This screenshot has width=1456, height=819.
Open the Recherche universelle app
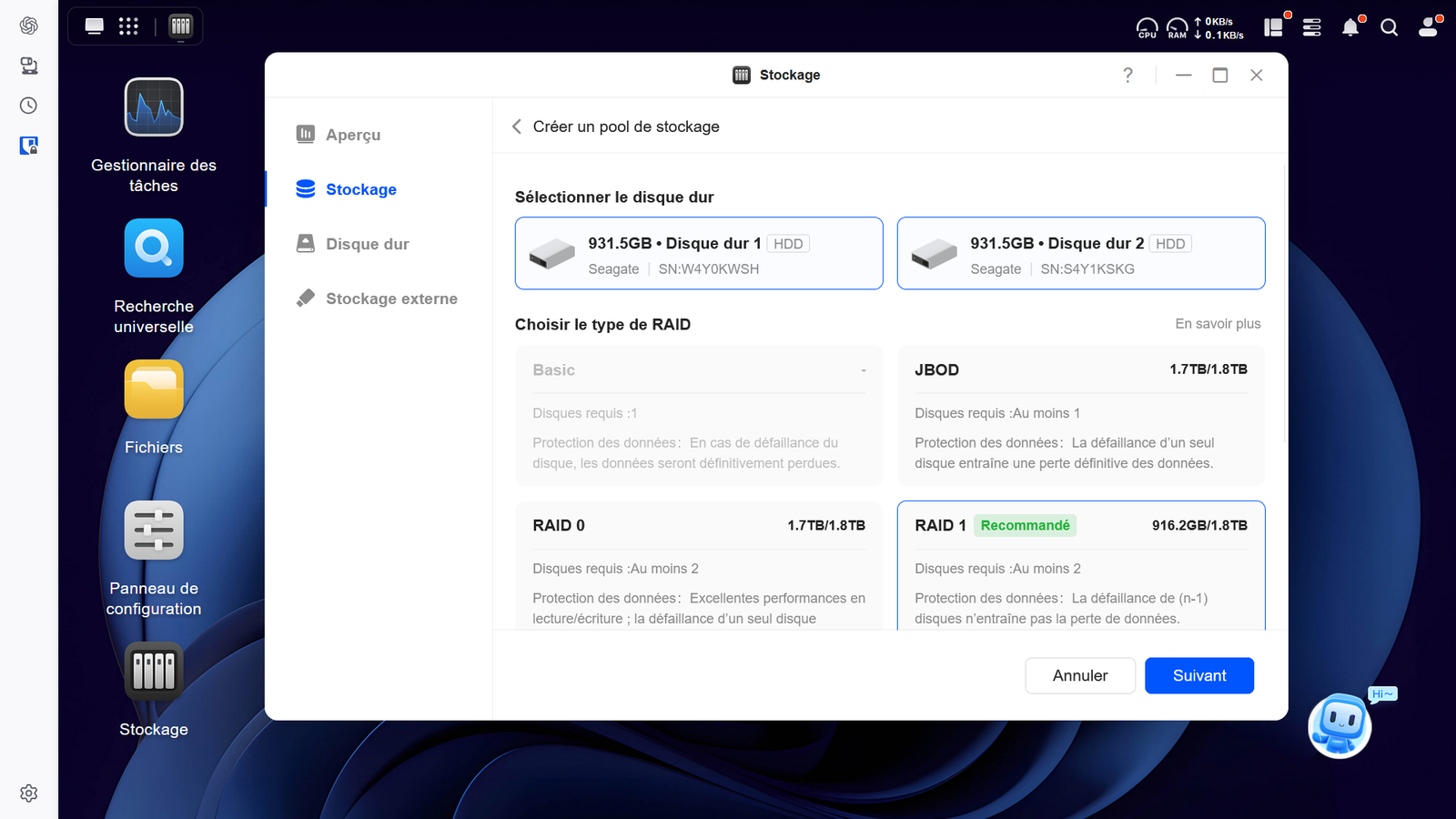153,248
